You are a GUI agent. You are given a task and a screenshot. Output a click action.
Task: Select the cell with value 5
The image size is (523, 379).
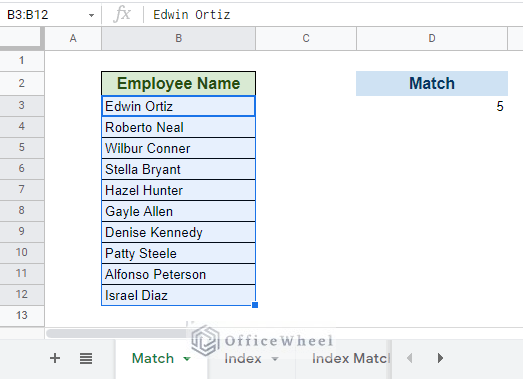coord(432,106)
